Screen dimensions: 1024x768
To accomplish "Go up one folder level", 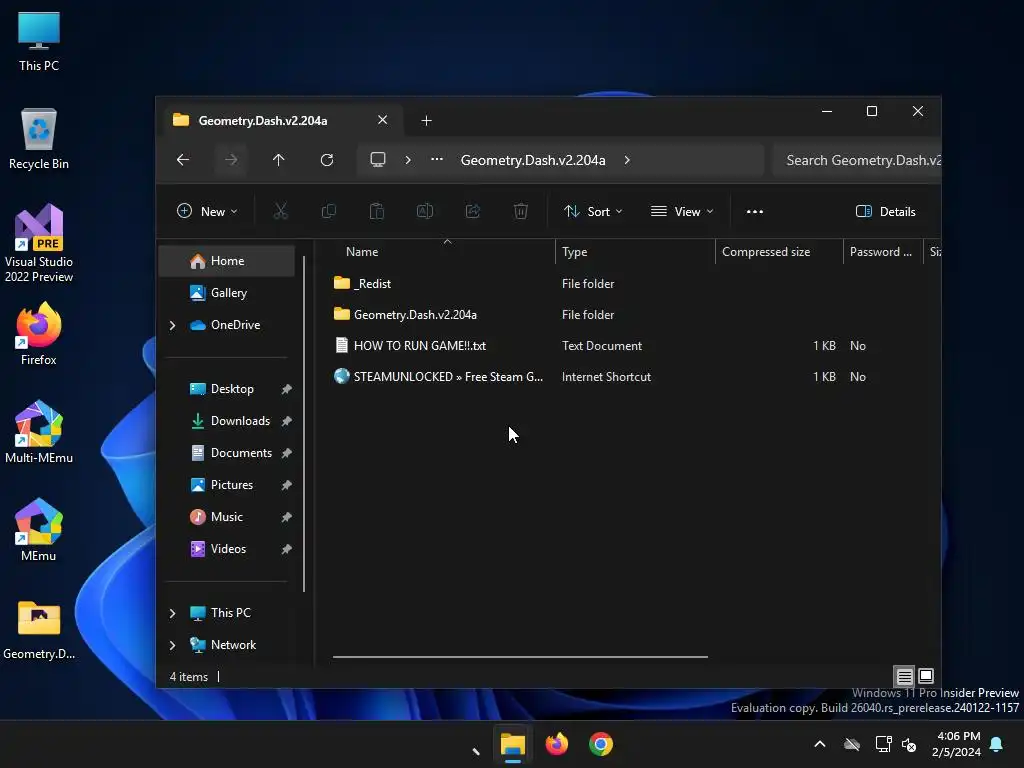I will point(279,160).
